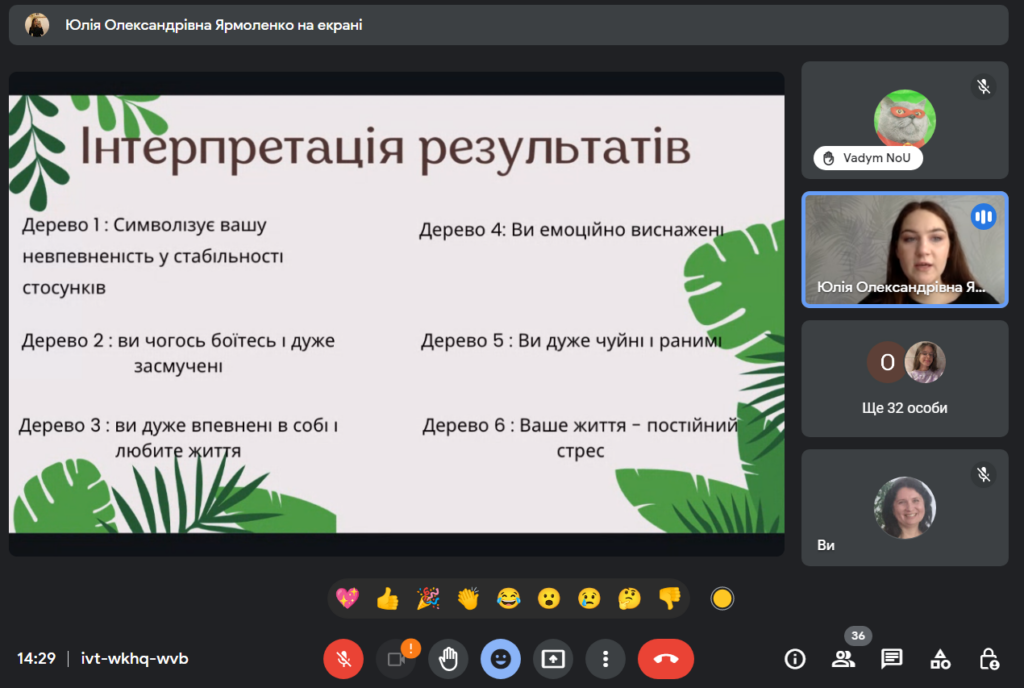Expand the 32 more participants tile
1024x688 pixels.
pyautogui.click(x=905, y=378)
